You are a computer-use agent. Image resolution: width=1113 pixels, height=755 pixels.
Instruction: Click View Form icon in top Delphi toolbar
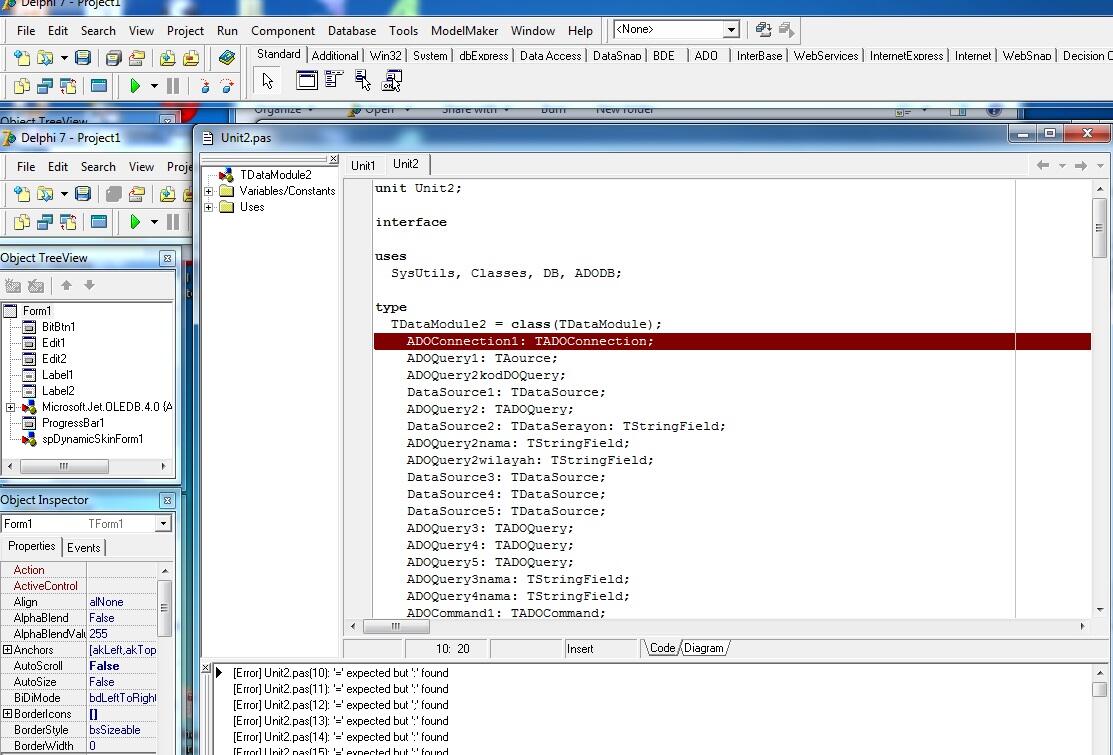click(45, 87)
